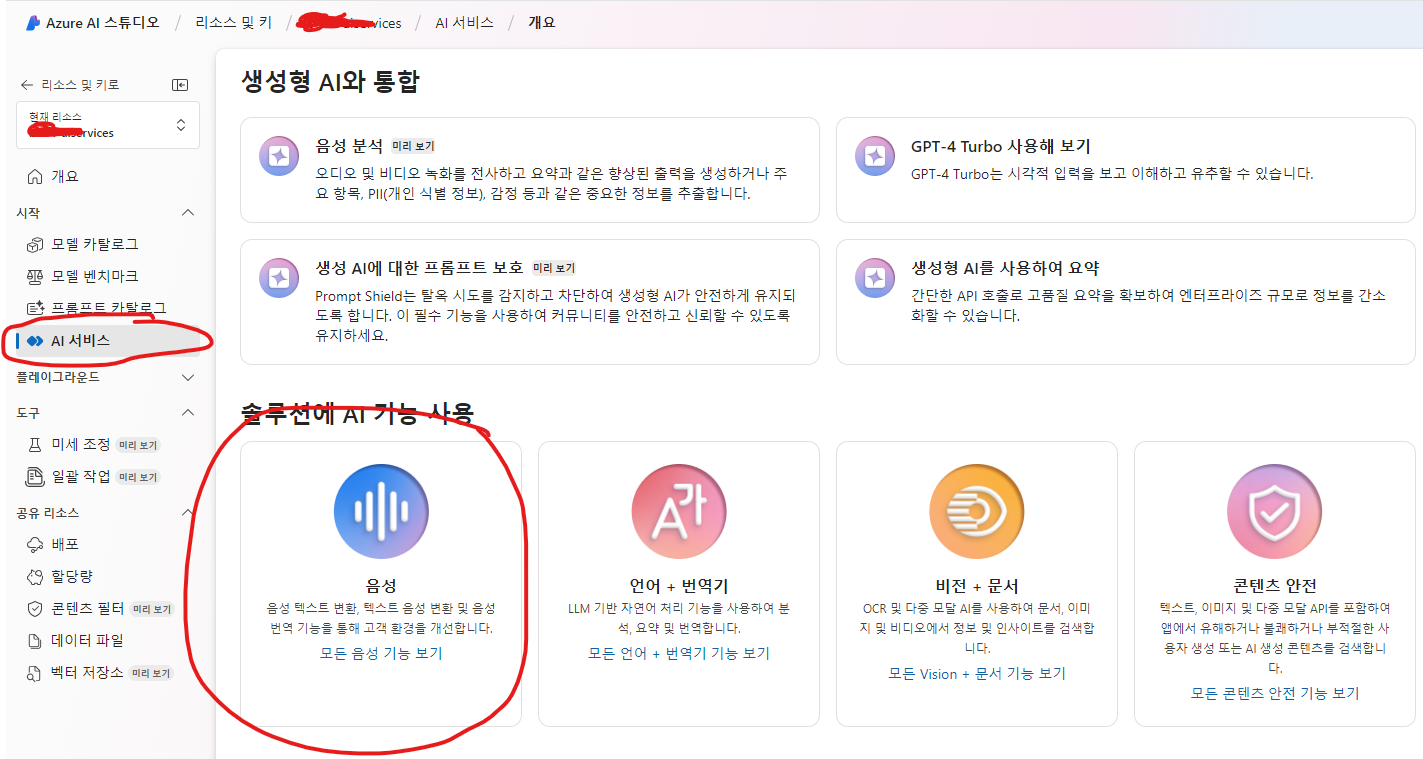This screenshot has height=759, width=1423.
Task: Open 모든 콘텐츠 안전 기능 보기 link
Action: [x=1275, y=693]
